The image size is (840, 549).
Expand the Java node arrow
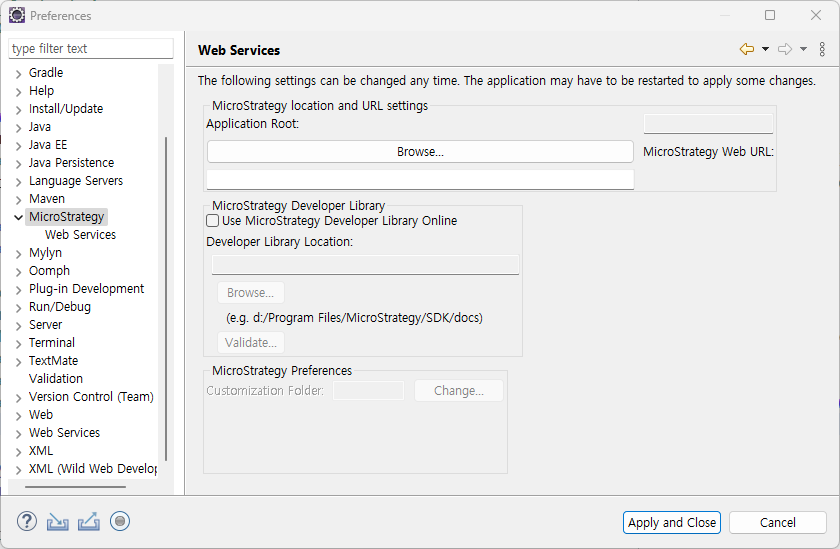click(19, 128)
